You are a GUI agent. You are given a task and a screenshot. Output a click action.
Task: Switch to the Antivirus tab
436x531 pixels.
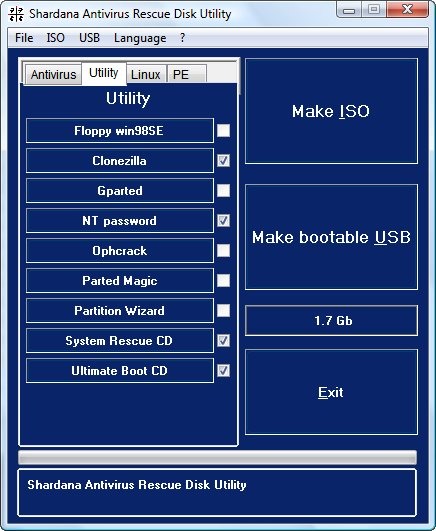[x=53, y=74]
